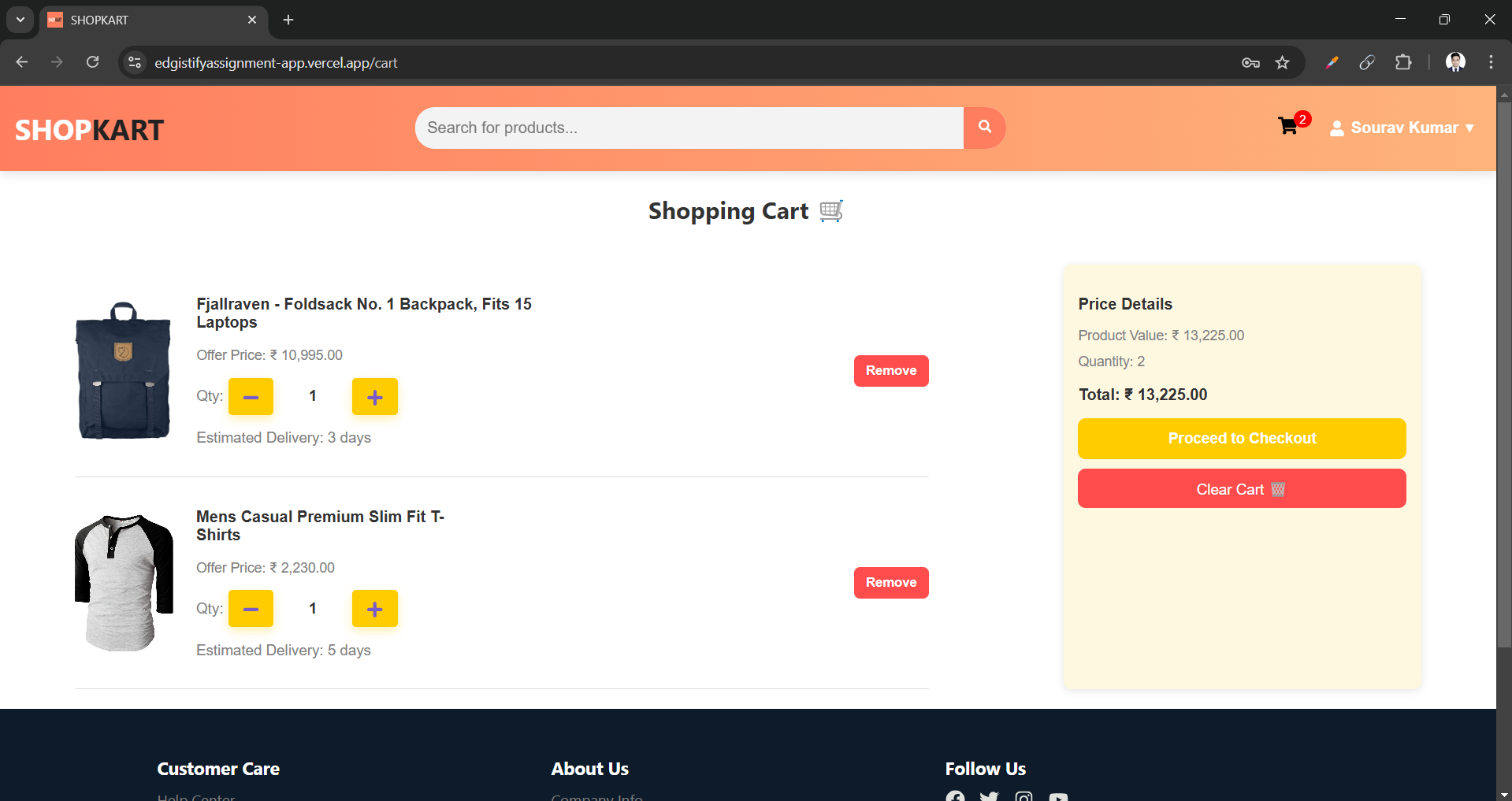Click the Shopping Cart heading
Viewport: 1512px width, 801px height.
[745, 211]
